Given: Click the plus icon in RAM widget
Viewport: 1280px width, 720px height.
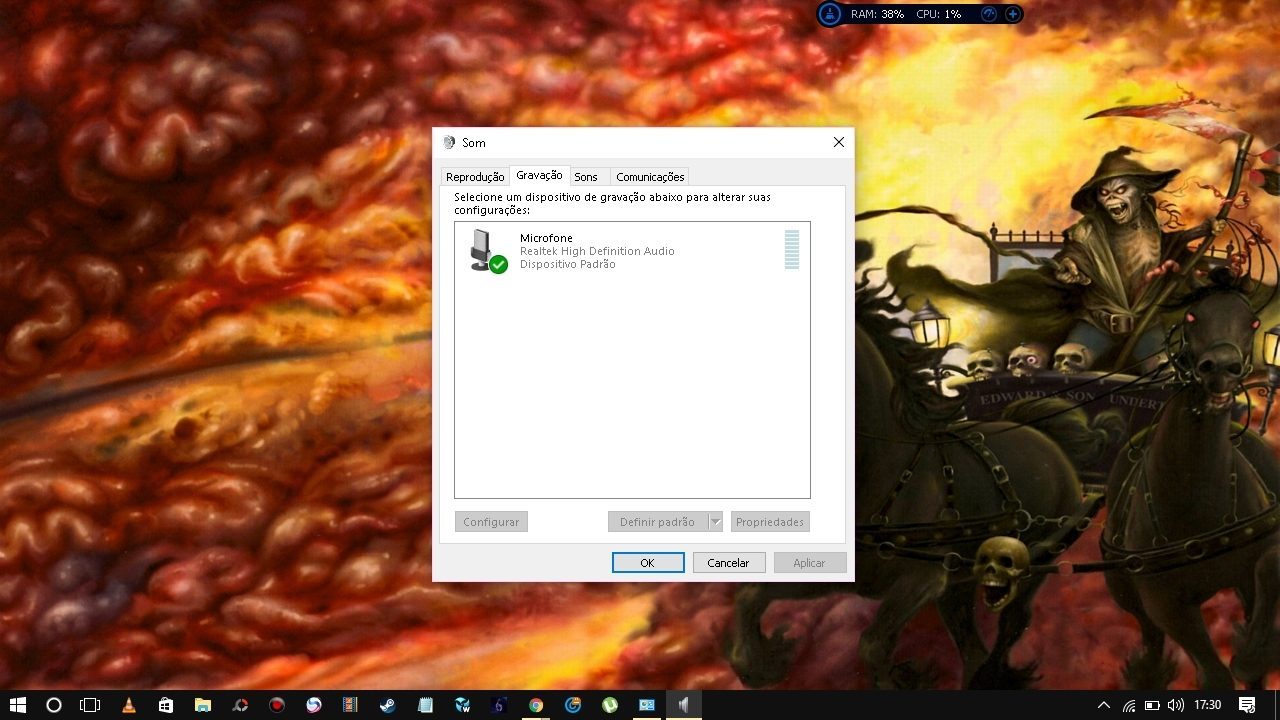Looking at the screenshot, I should 1013,14.
